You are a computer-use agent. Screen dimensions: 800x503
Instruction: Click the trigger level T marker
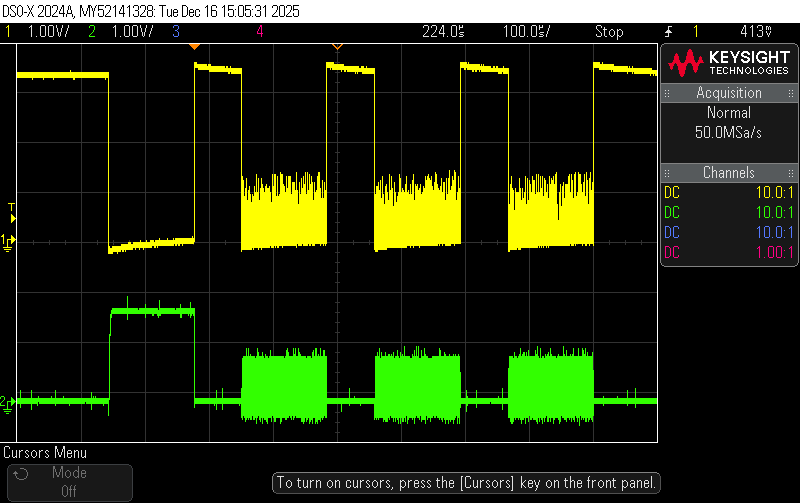point(11,213)
